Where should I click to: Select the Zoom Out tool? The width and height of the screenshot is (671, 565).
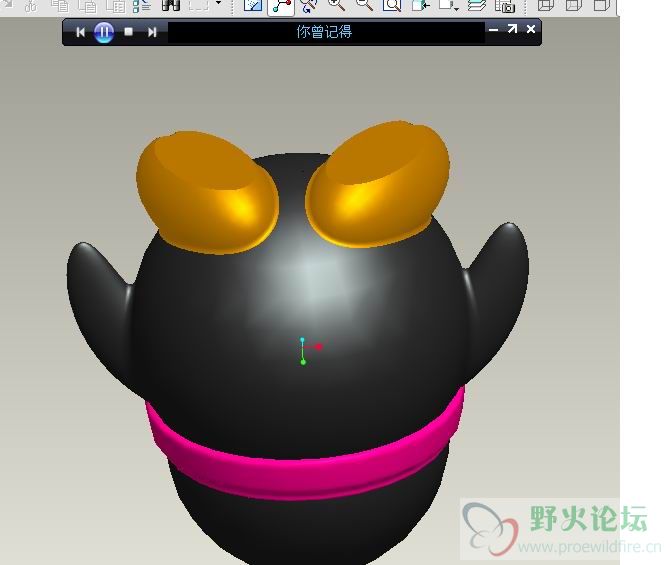364,5
